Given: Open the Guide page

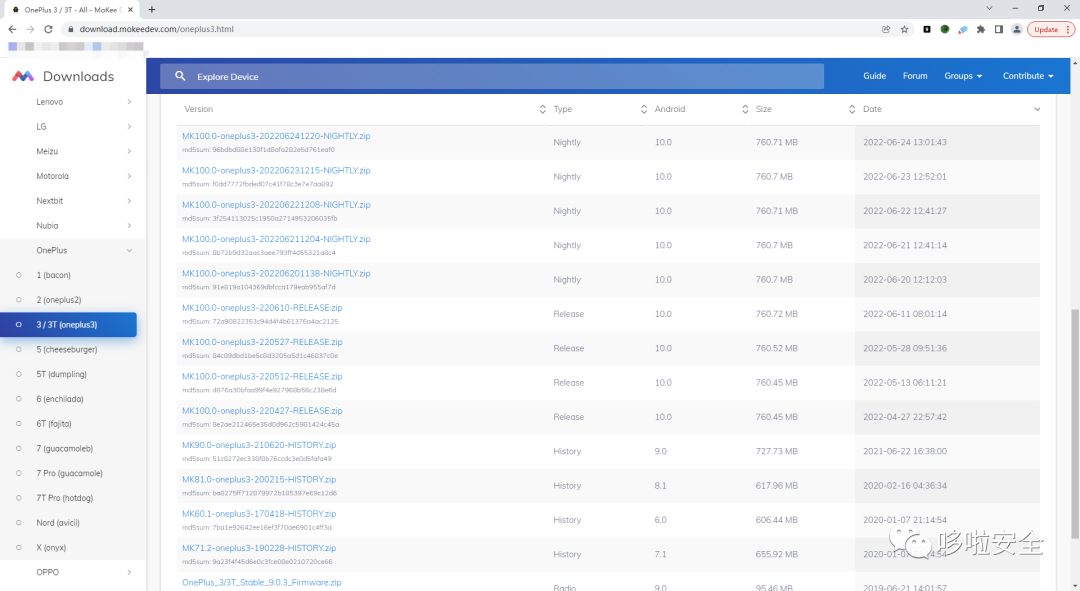Looking at the screenshot, I should 874,76.
